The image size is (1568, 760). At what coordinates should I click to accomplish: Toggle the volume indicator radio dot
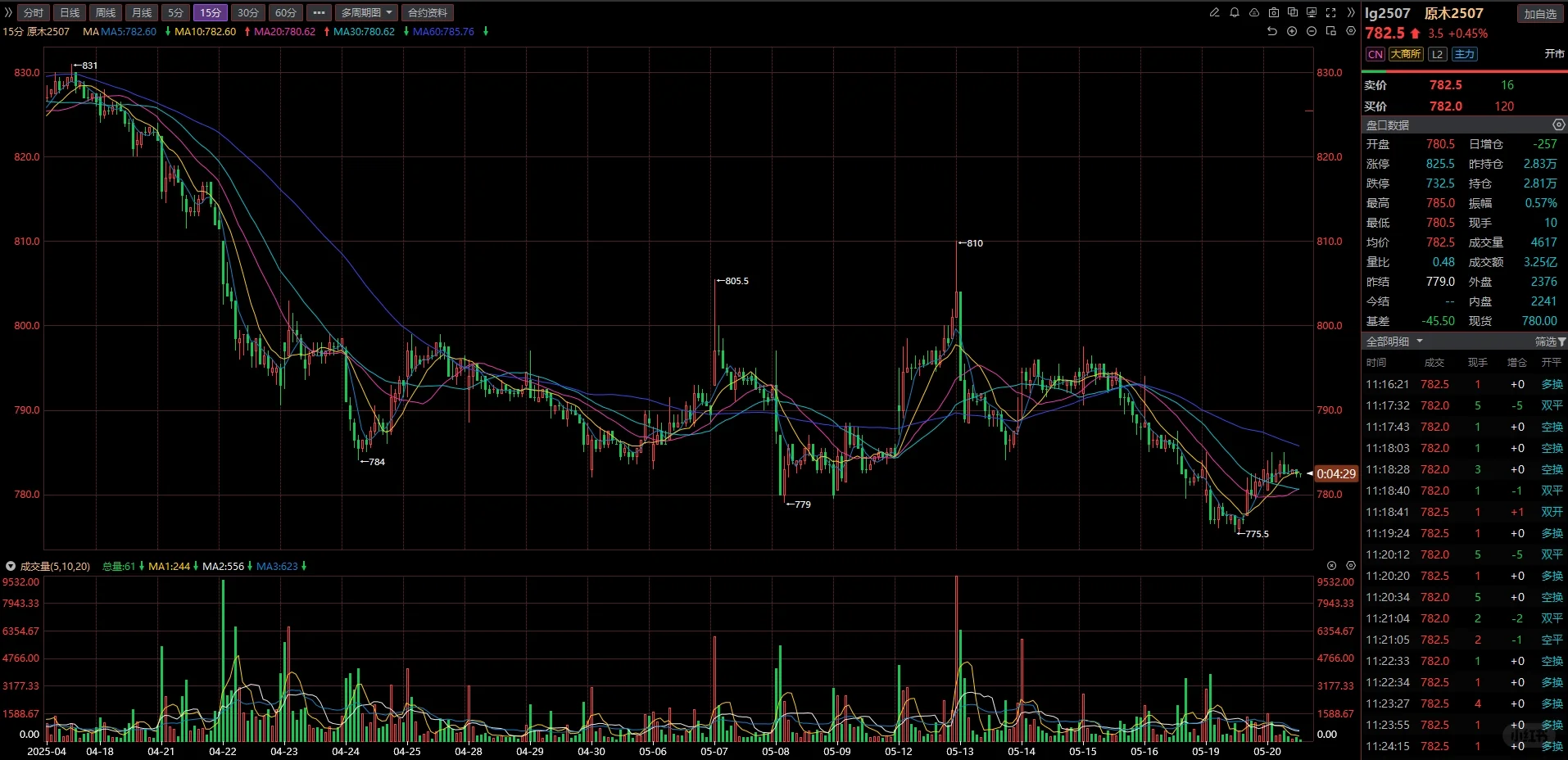(x=11, y=566)
